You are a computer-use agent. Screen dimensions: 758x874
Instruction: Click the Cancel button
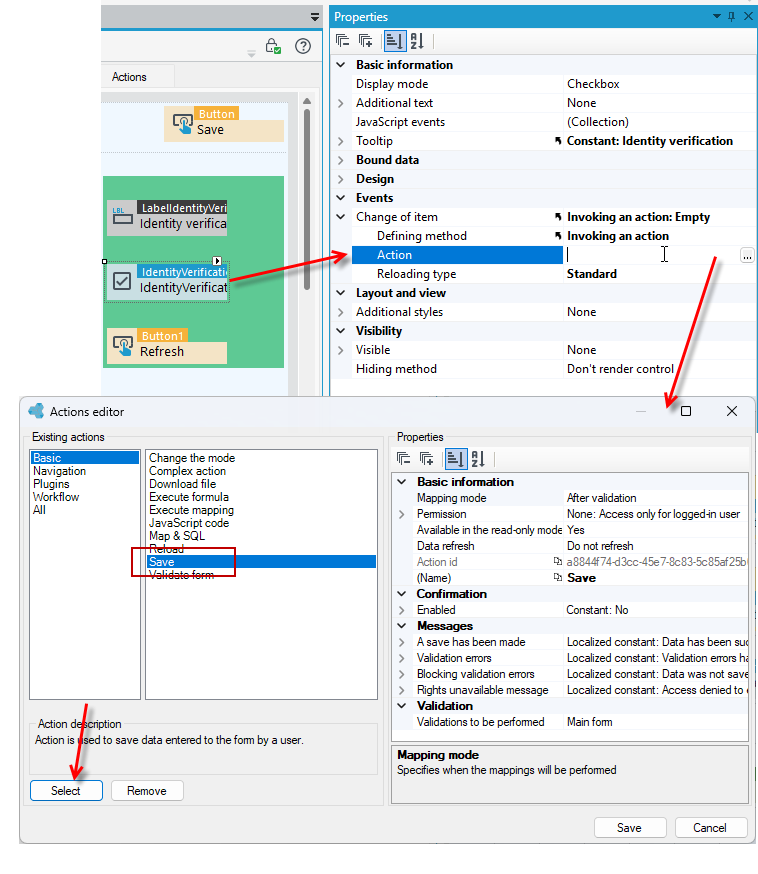click(710, 828)
